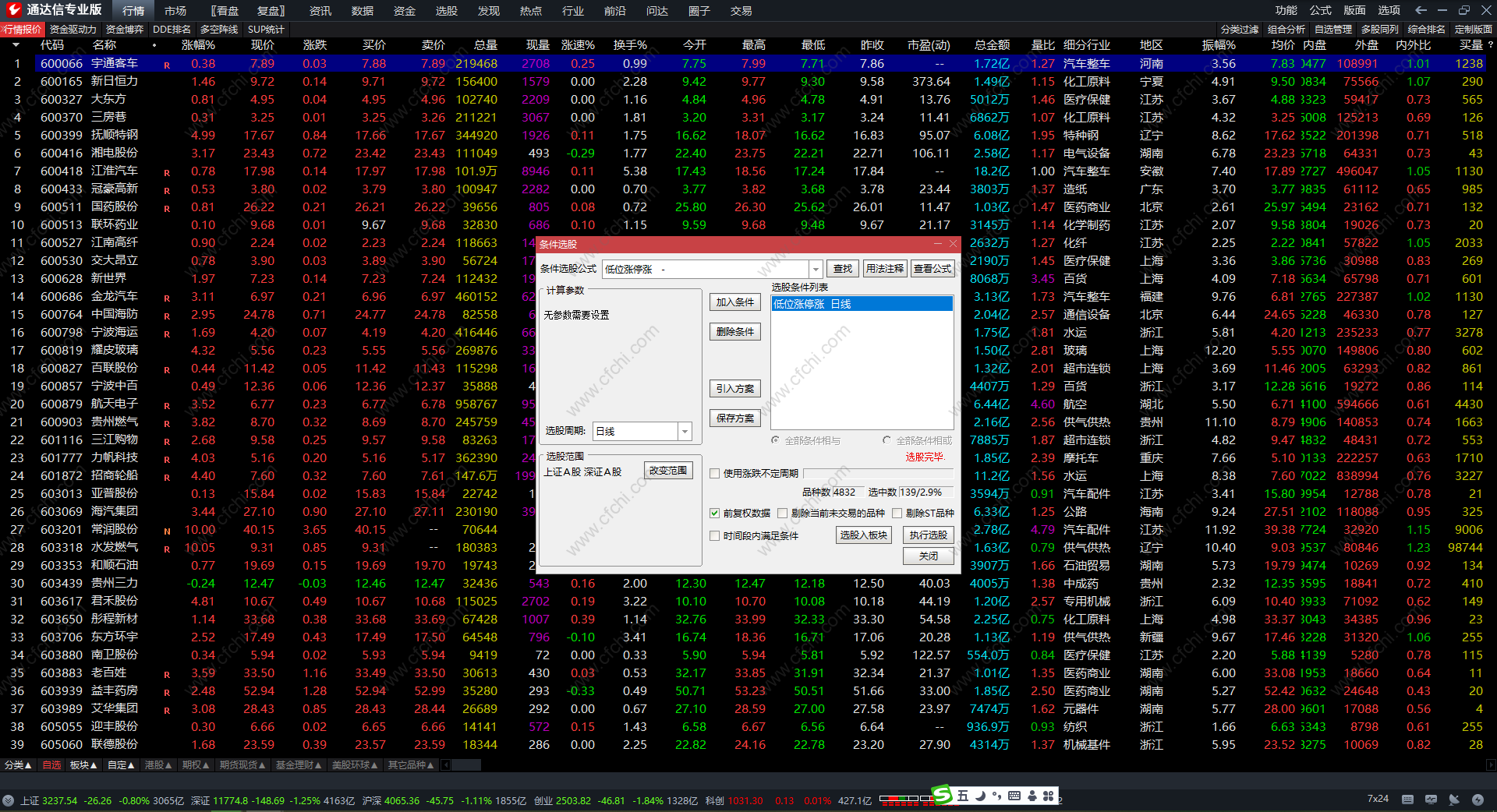Switch to the 资金驱动力 tab
1497x812 pixels.
coord(73,30)
